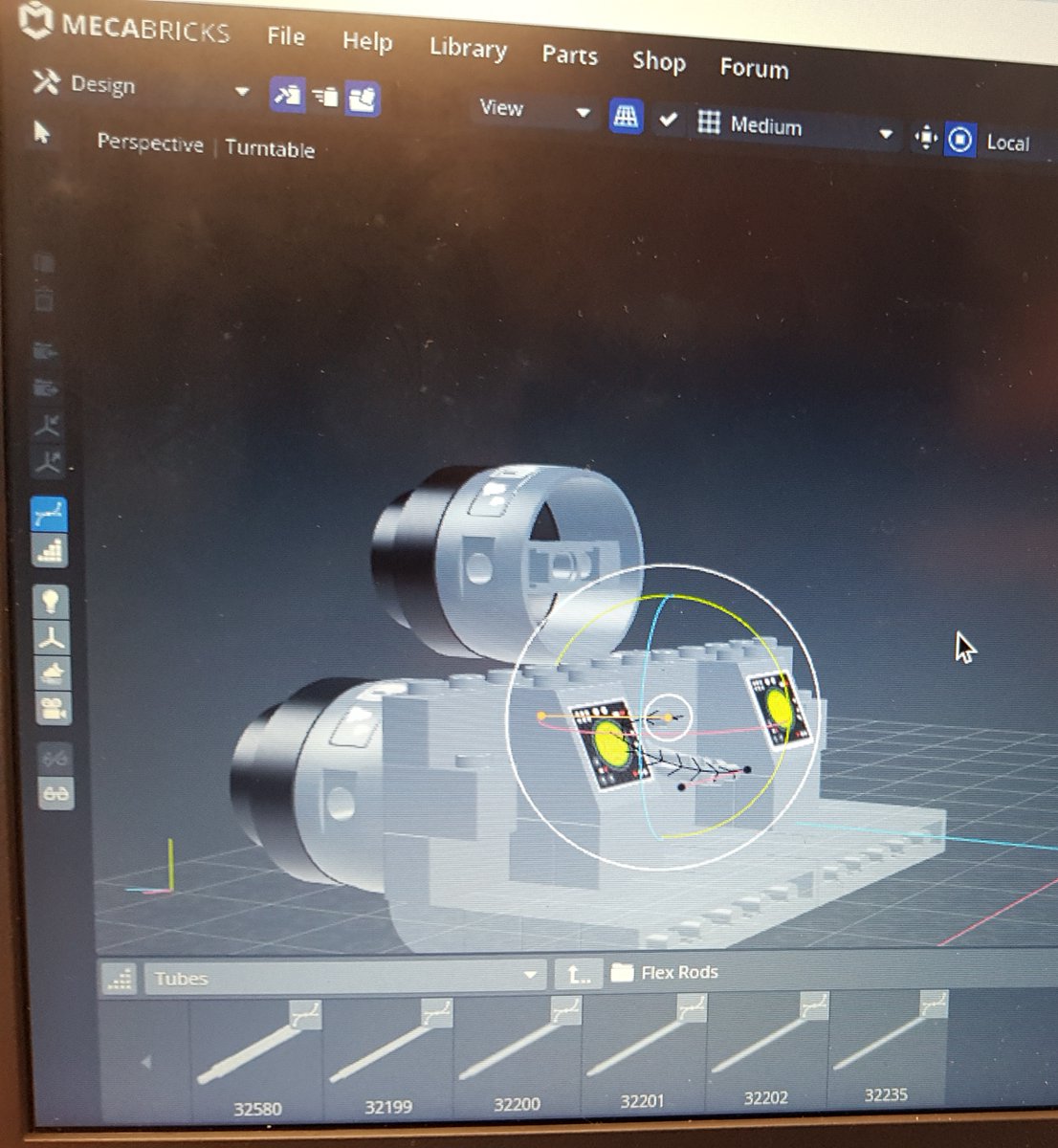Click the Local orientation label
Screen dimensions: 1058x1148
[x=1007, y=143]
